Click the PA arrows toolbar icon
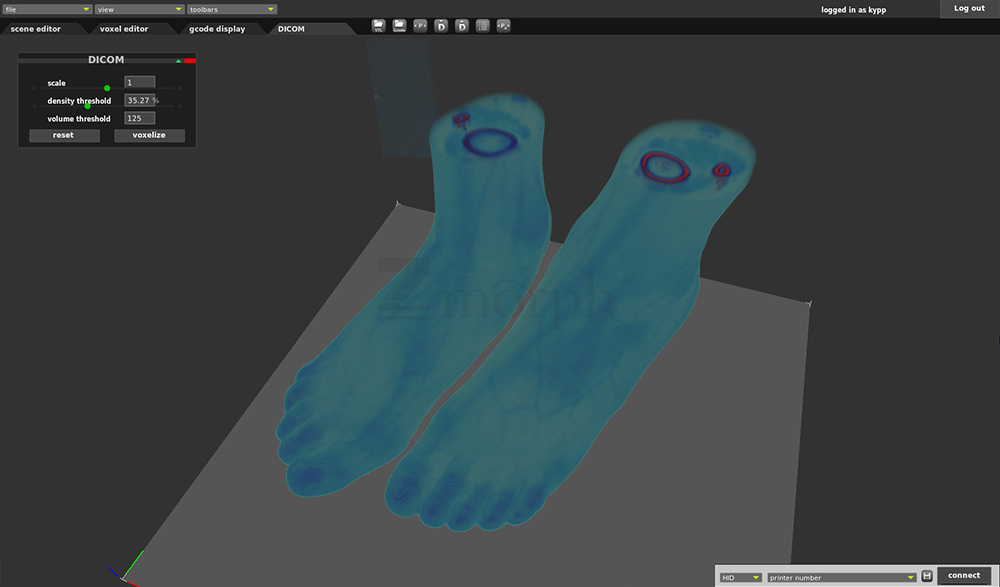The height and width of the screenshot is (587, 1000). (503, 25)
